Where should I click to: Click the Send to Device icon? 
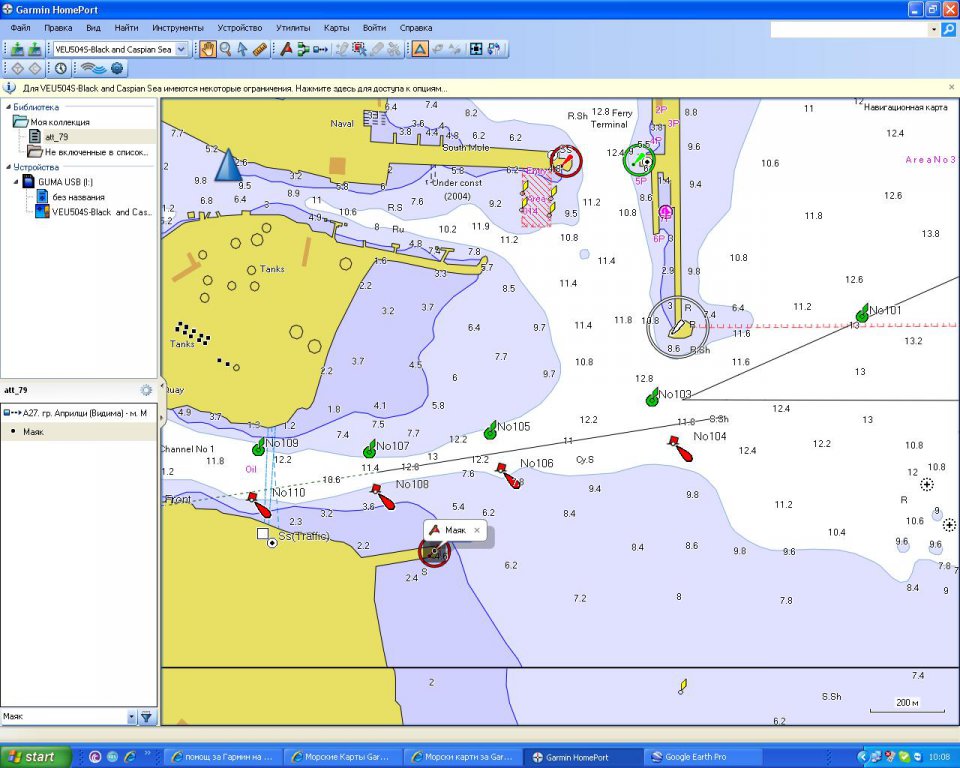pyautogui.click(x=34, y=49)
